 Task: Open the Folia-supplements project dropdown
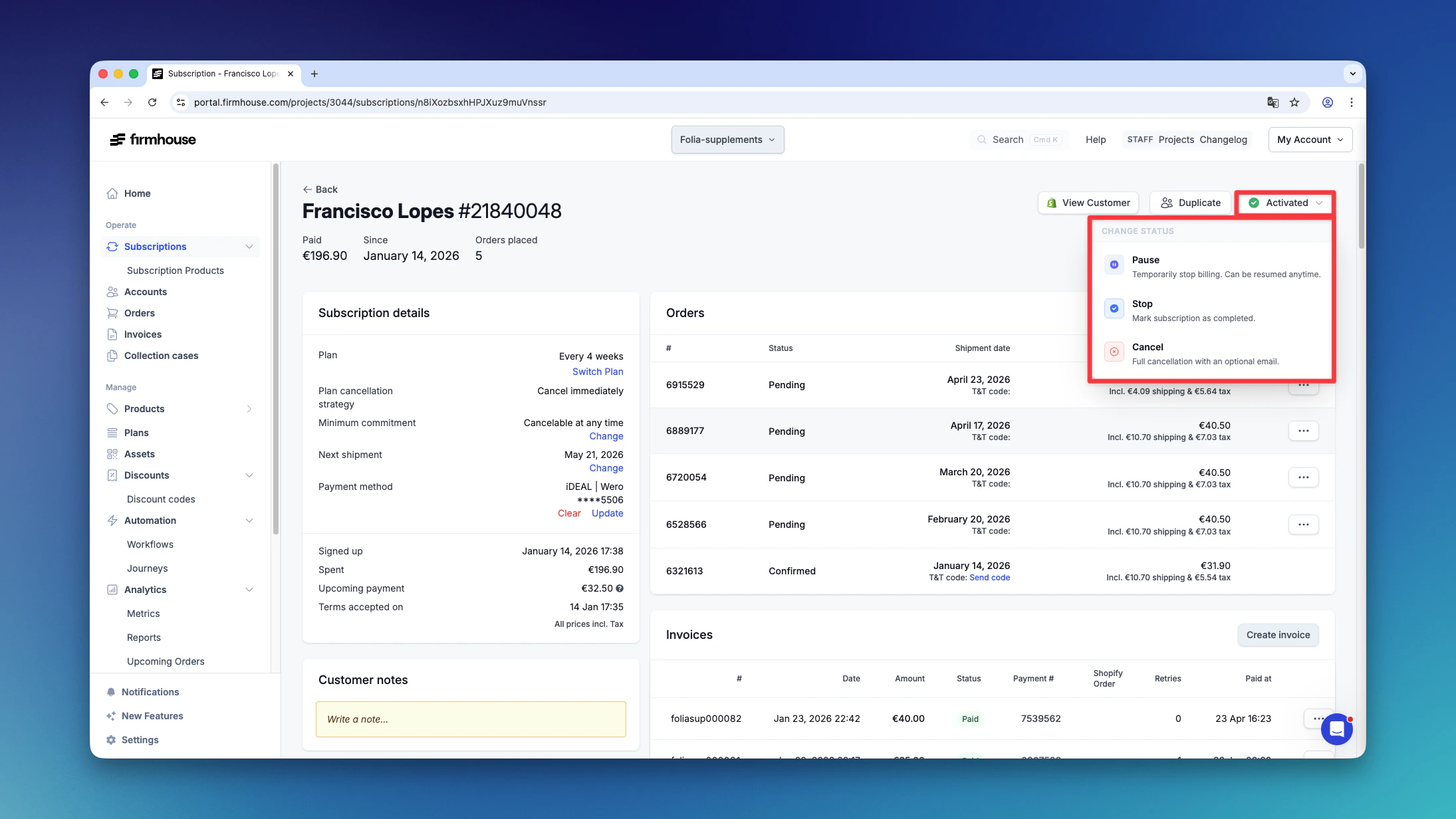[727, 140]
